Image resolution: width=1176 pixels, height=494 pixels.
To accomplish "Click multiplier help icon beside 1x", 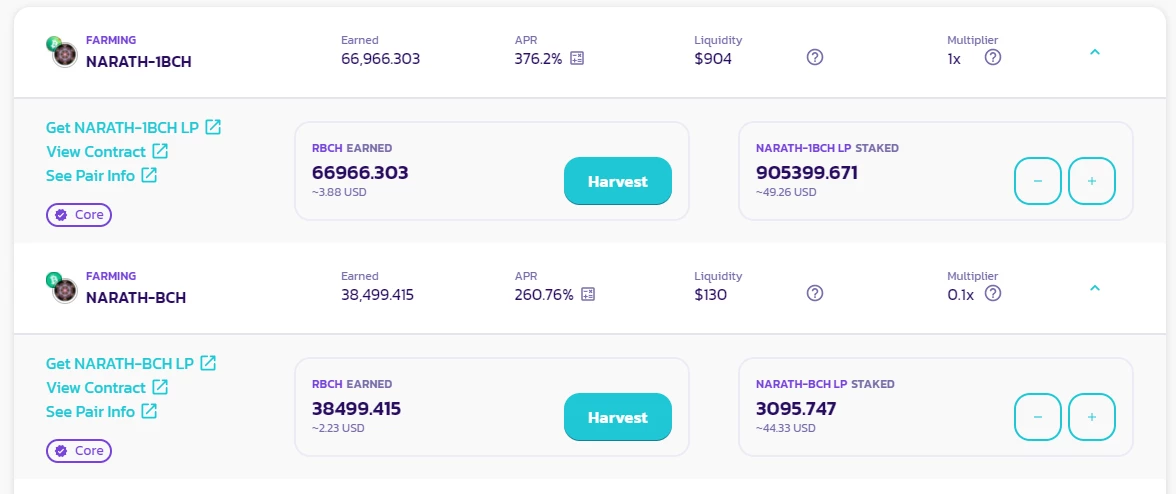I will pos(993,57).
